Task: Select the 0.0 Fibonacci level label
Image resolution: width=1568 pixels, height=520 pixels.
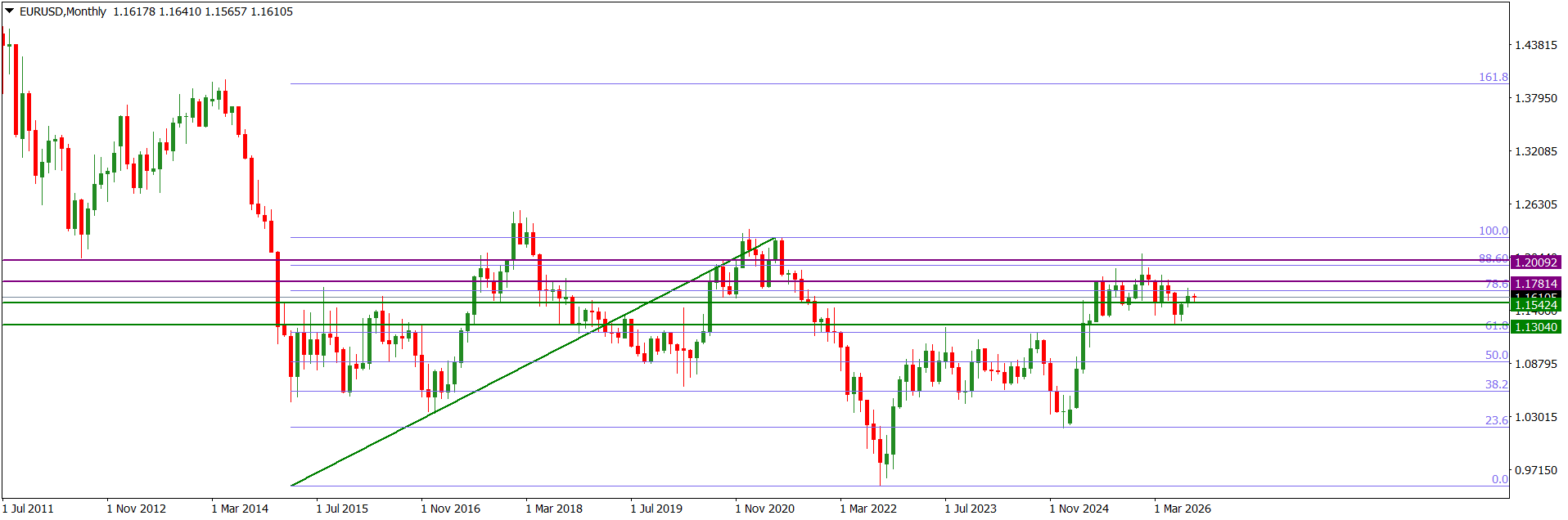Action: (x=1499, y=479)
